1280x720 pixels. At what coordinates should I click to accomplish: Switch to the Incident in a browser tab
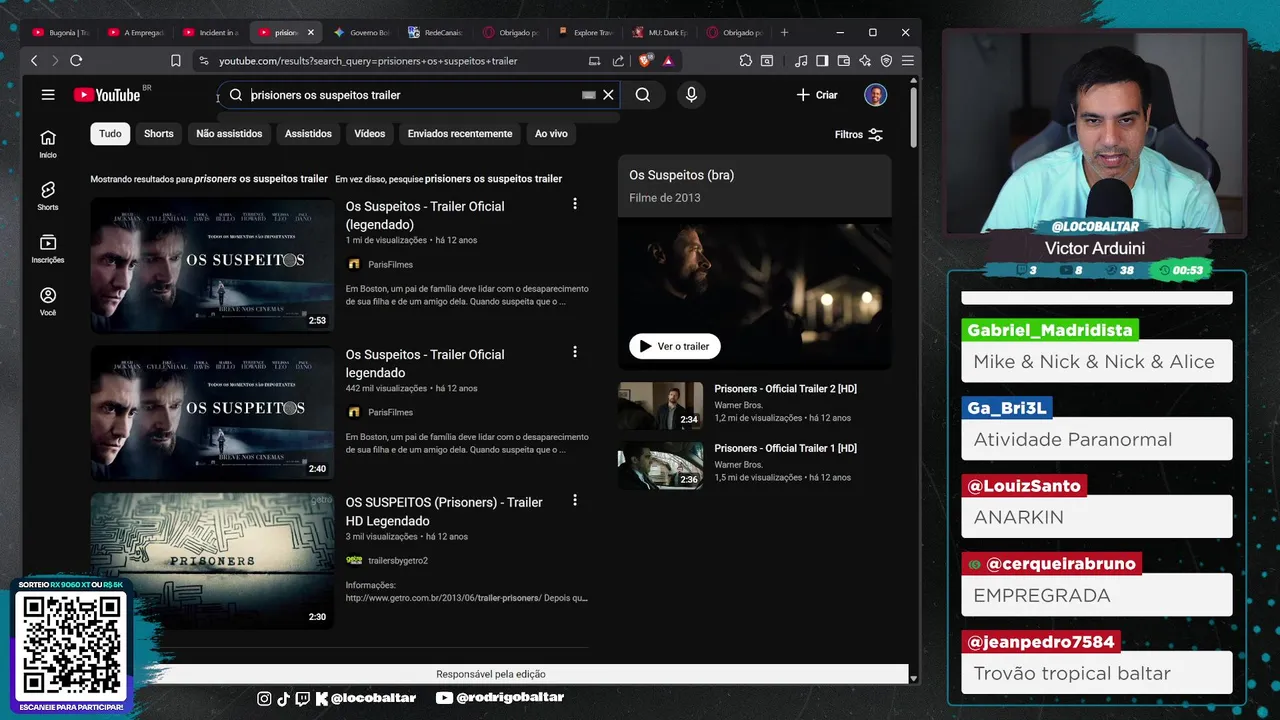(x=209, y=32)
